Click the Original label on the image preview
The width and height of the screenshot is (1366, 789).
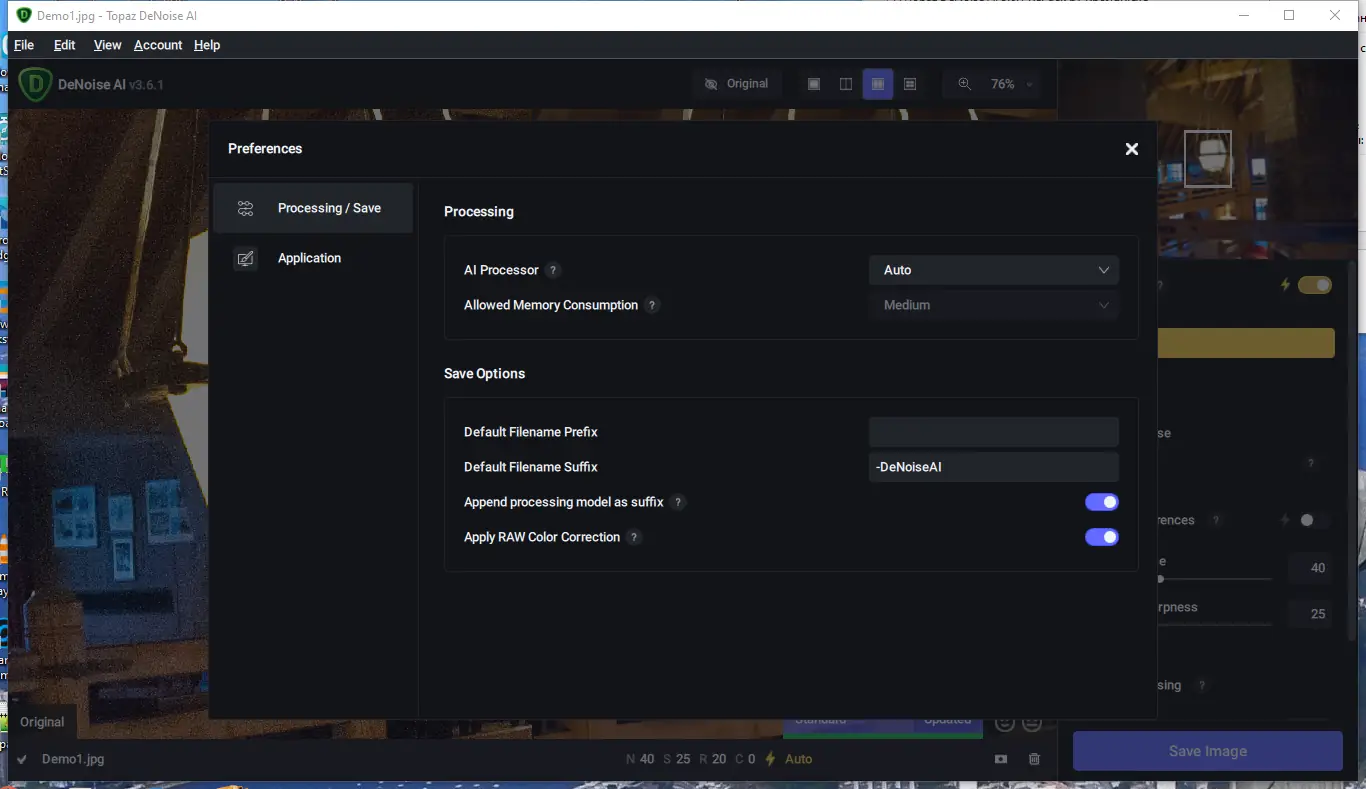[42, 722]
